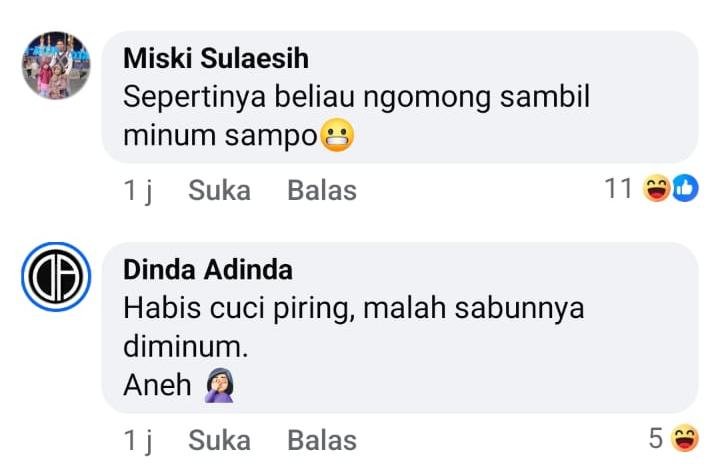Reply with Balas to Dinda Adinda's comment
The width and height of the screenshot is (720, 469).
[x=322, y=439]
